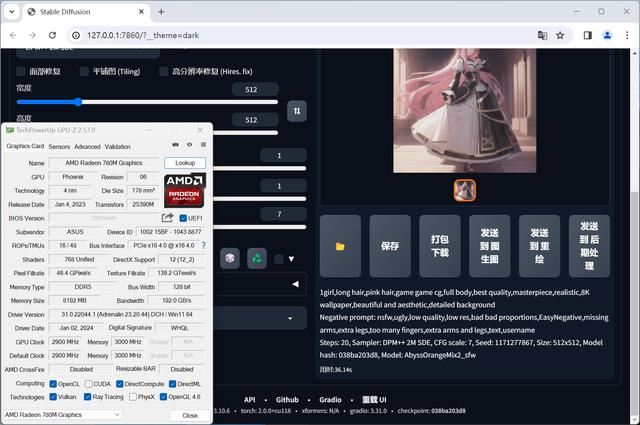The width and height of the screenshot is (640, 425).
Task: Enable the Tiling checkbox
Action: 84,71
